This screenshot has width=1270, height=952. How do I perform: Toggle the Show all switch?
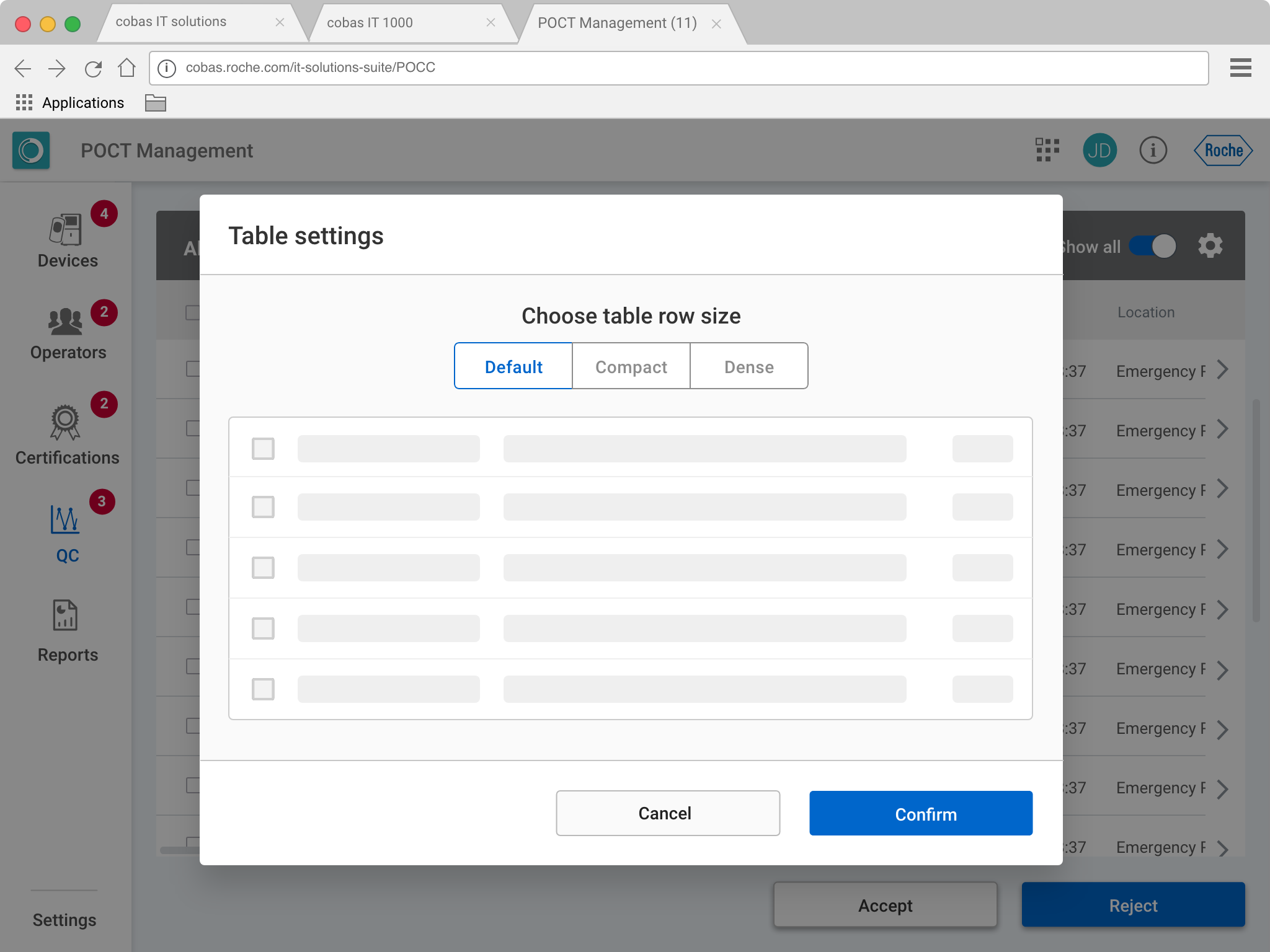pyautogui.click(x=1152, y=246)
